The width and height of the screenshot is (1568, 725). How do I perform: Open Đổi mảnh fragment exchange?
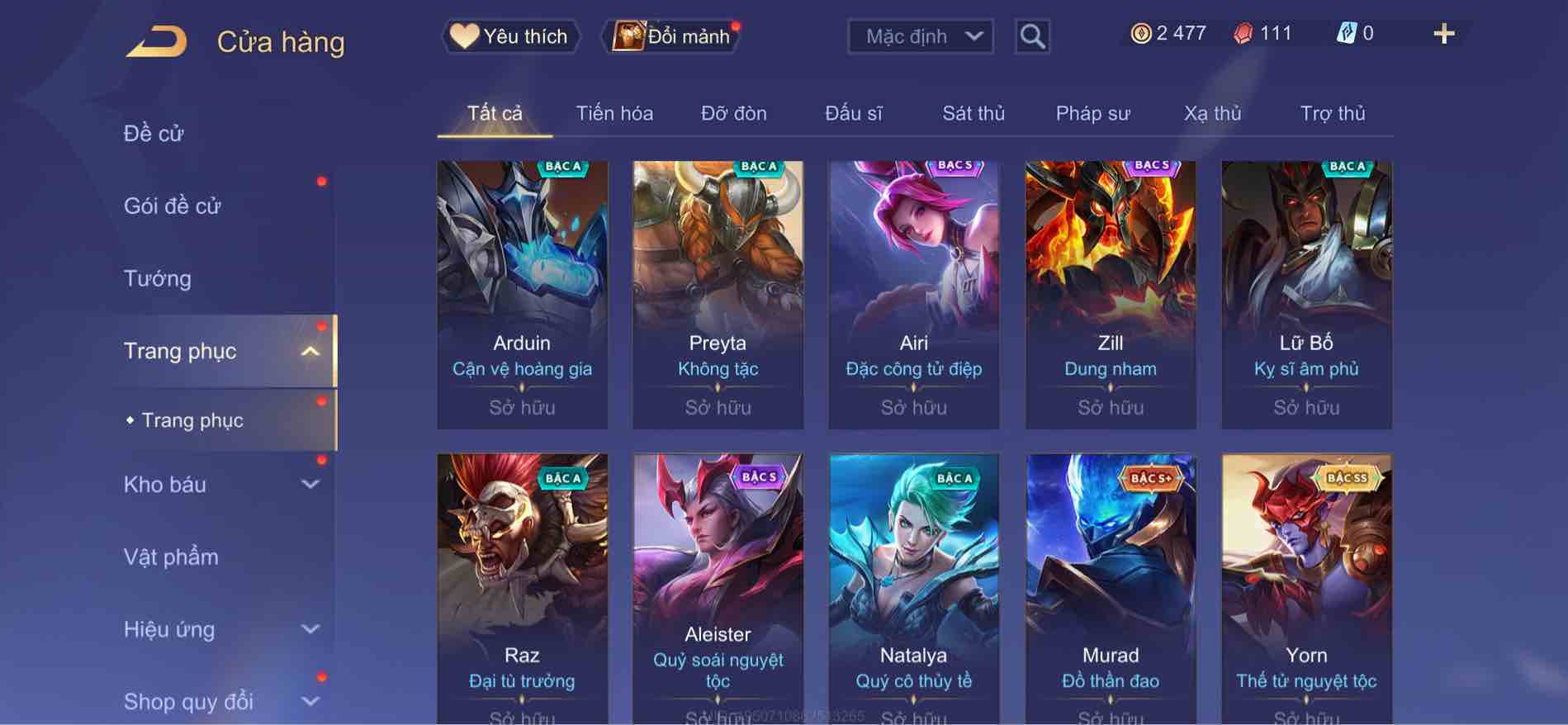(x=672, y=36)
